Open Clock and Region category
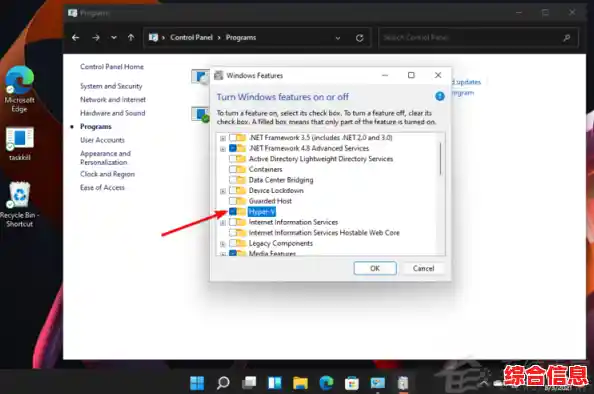Image resolution: width=594 pixels, height=394 pixels. tap(107, 174)
